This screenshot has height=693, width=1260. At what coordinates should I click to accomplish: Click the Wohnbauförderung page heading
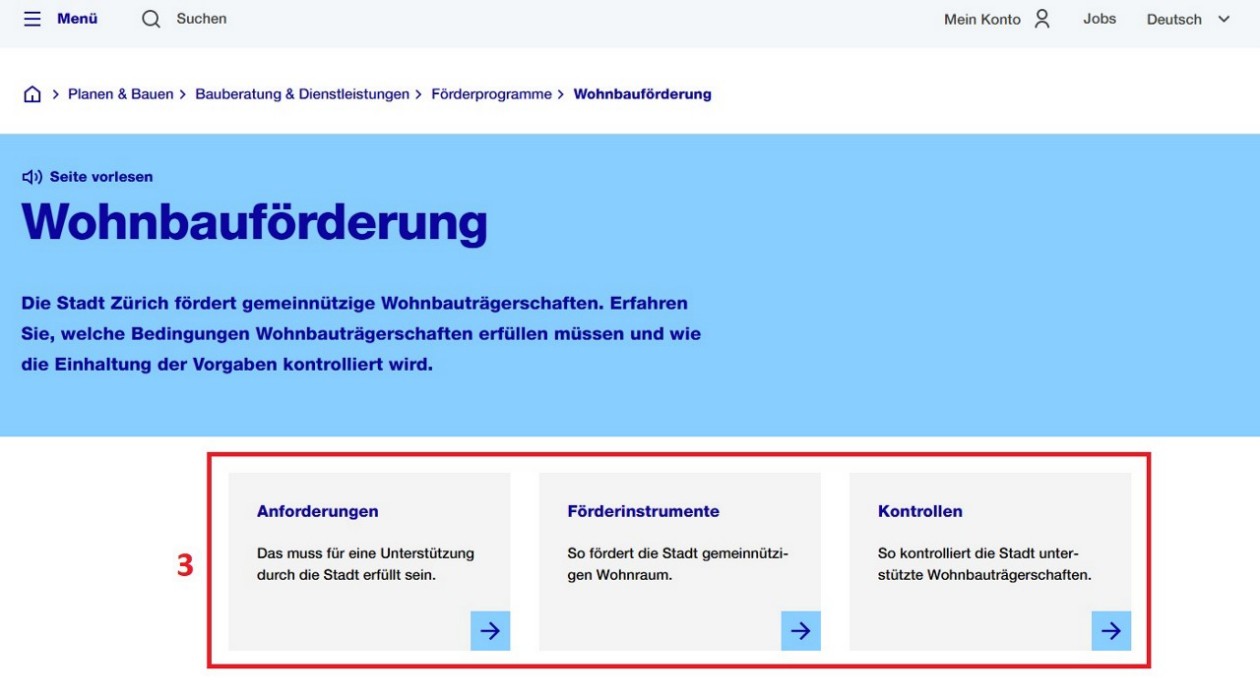coord(254,223)
